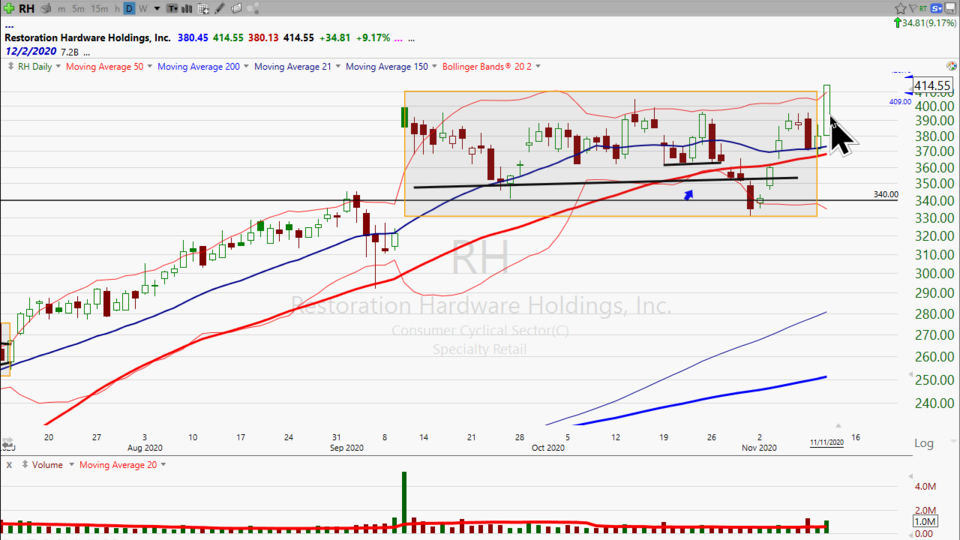The width and height of the screenshot is (960, 540).
Task: Expand the Moving Average 150 dropdown arrow
Action: [x=435, y=66]
